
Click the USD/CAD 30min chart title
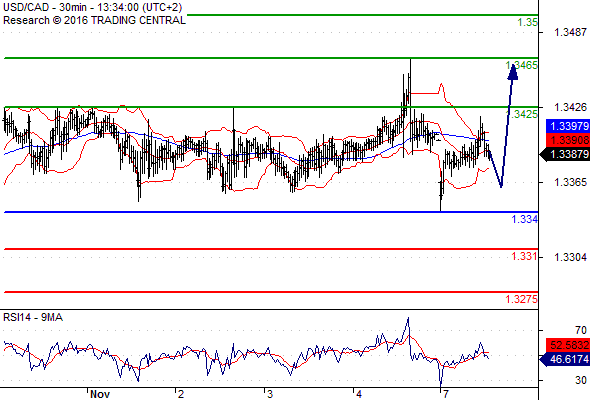tap(93, 7)
